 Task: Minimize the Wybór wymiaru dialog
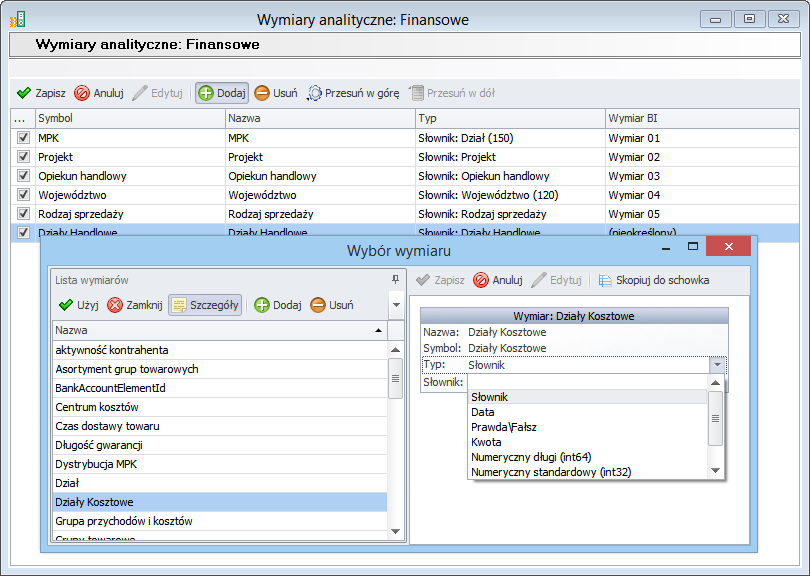666,247
